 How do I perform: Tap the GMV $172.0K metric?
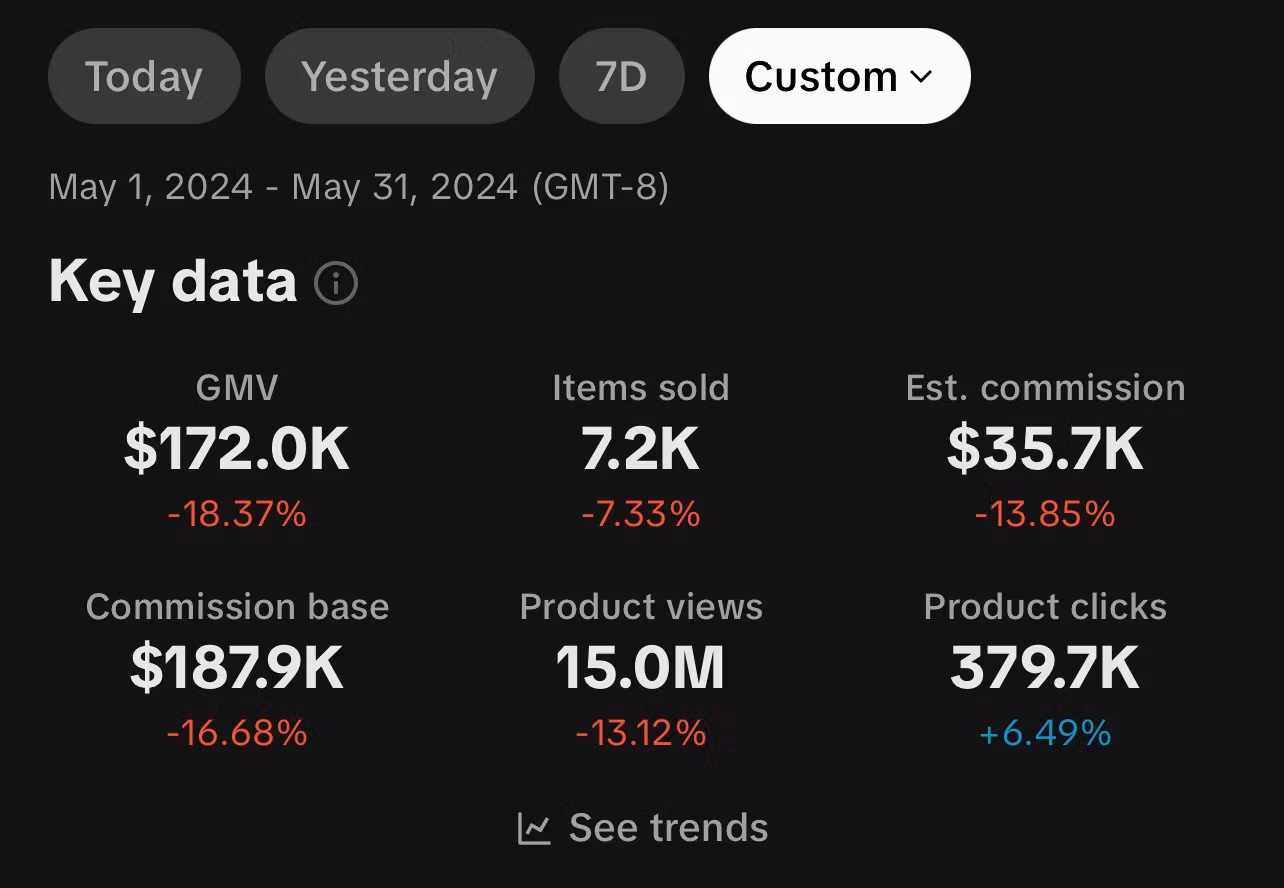click(237, 449)
